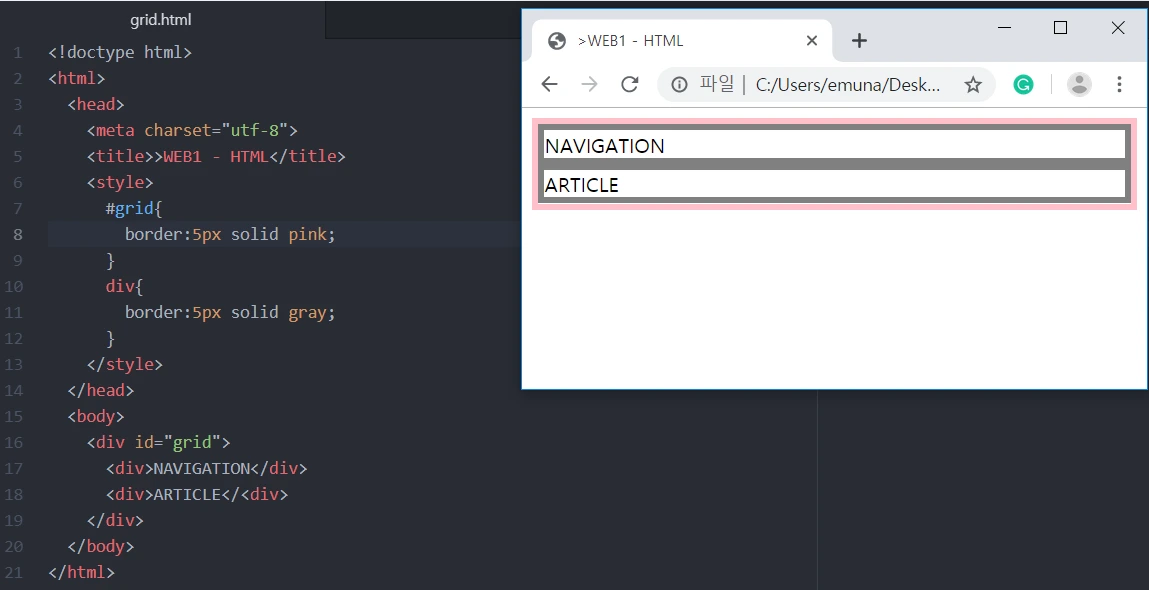
Task: Minimize the Chrome window
Action: [x=1005, y=28]
